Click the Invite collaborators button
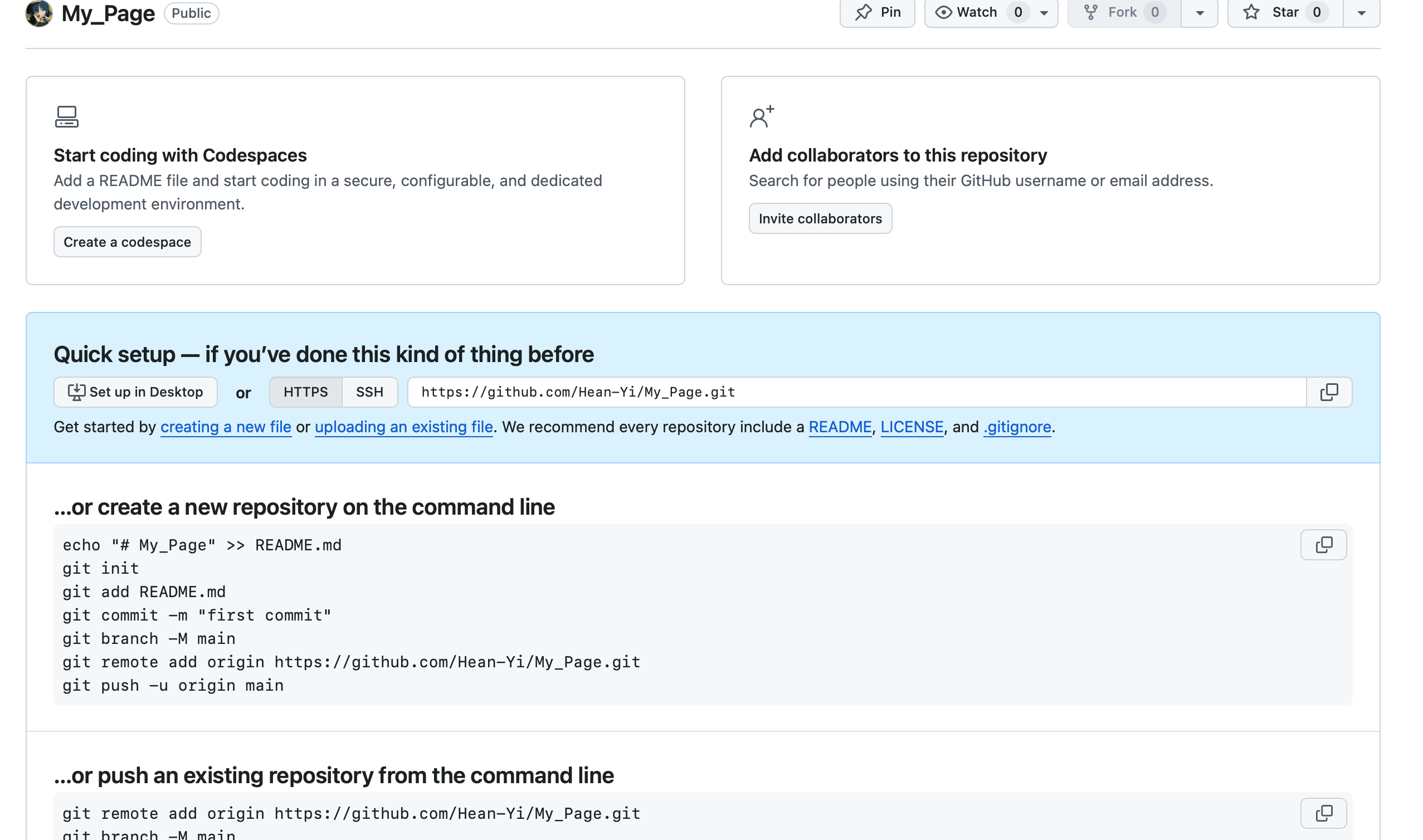The width and height of the screenshot is (1423, 840). [x=820, y=218]
